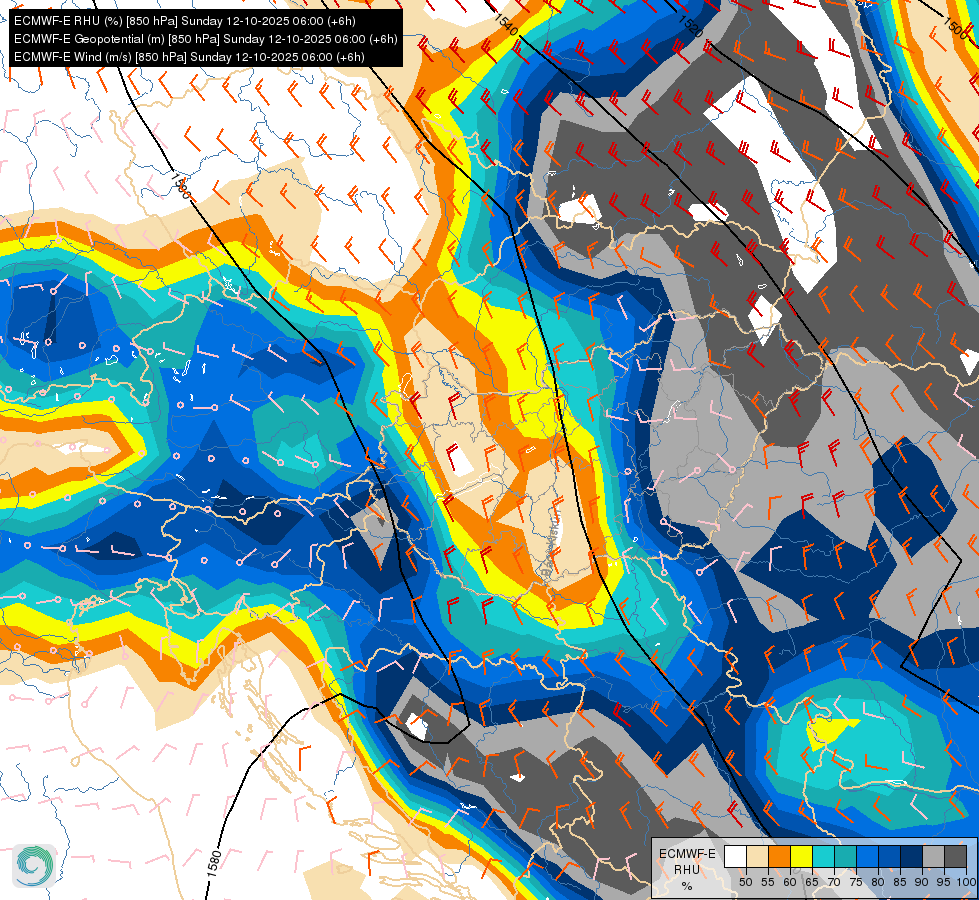Click the light gray 90-95% legend swatch
This screenshot has height=900, width=979.
(x=933, y=857)
